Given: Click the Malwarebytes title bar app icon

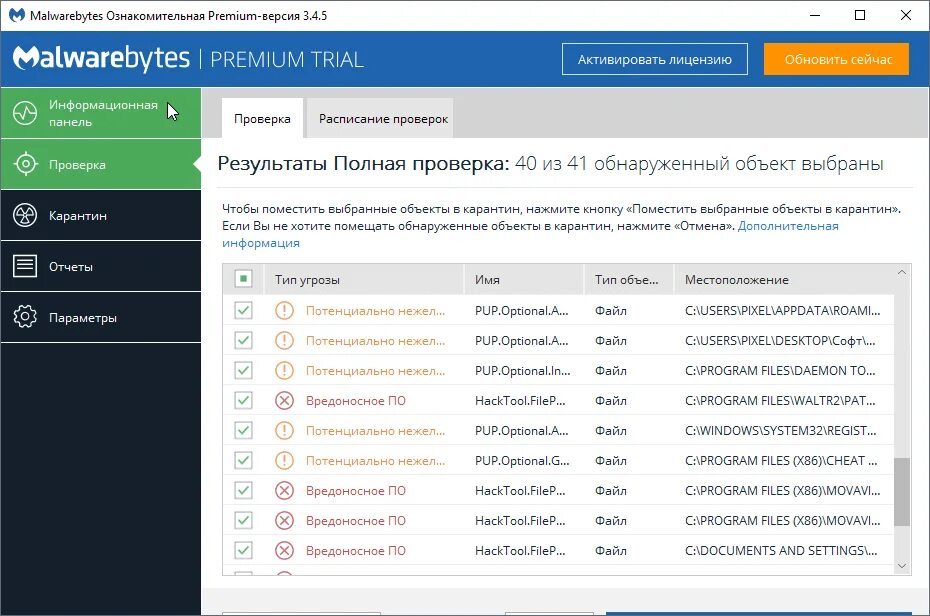Looking at the screenshot, I should pos(17,15).
